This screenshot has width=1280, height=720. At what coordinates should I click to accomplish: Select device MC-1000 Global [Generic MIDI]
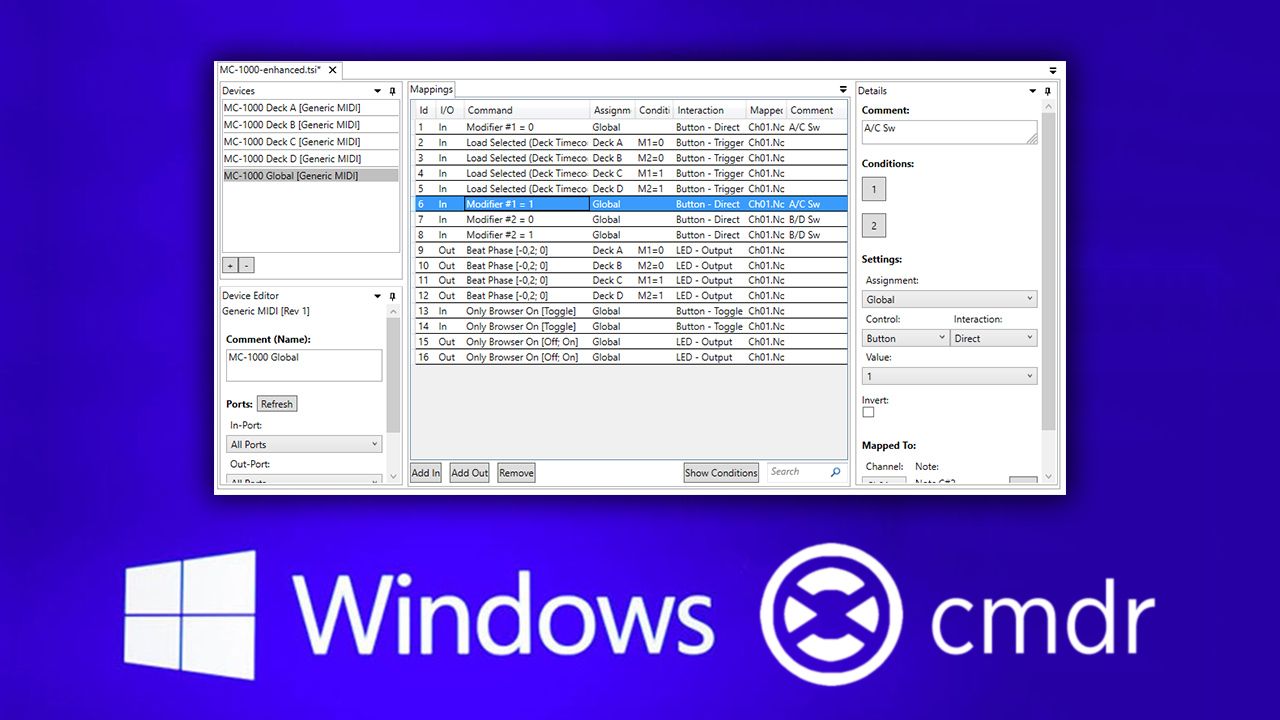[310, 176]
